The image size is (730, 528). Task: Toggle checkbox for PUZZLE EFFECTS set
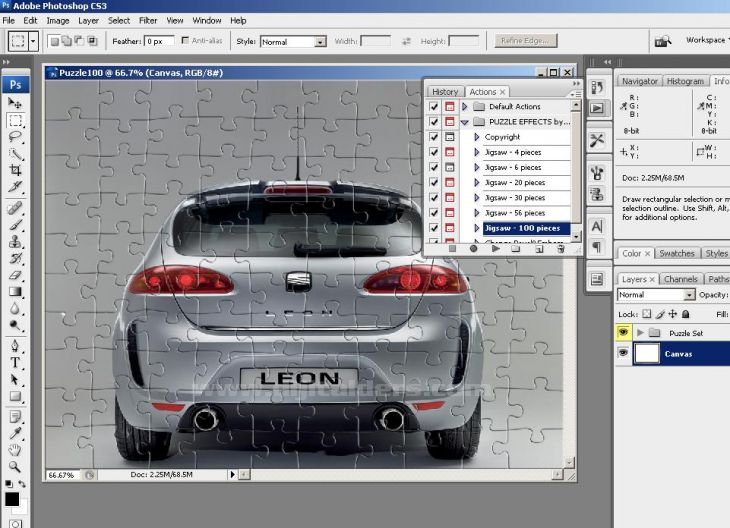click(434, 122)
